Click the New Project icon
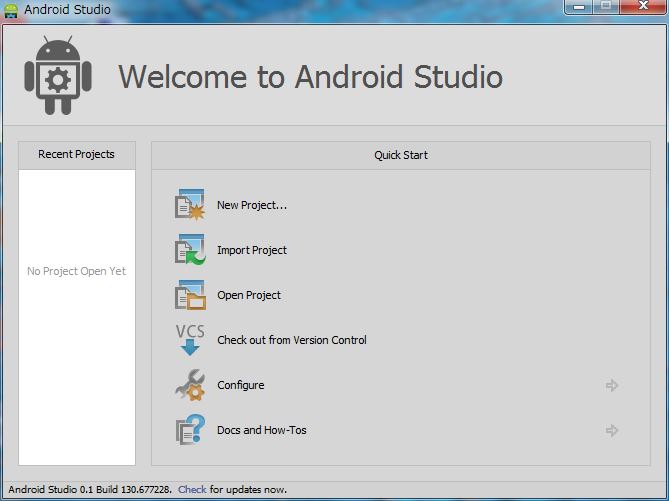 pyautogui.click(x=190, y=205)
